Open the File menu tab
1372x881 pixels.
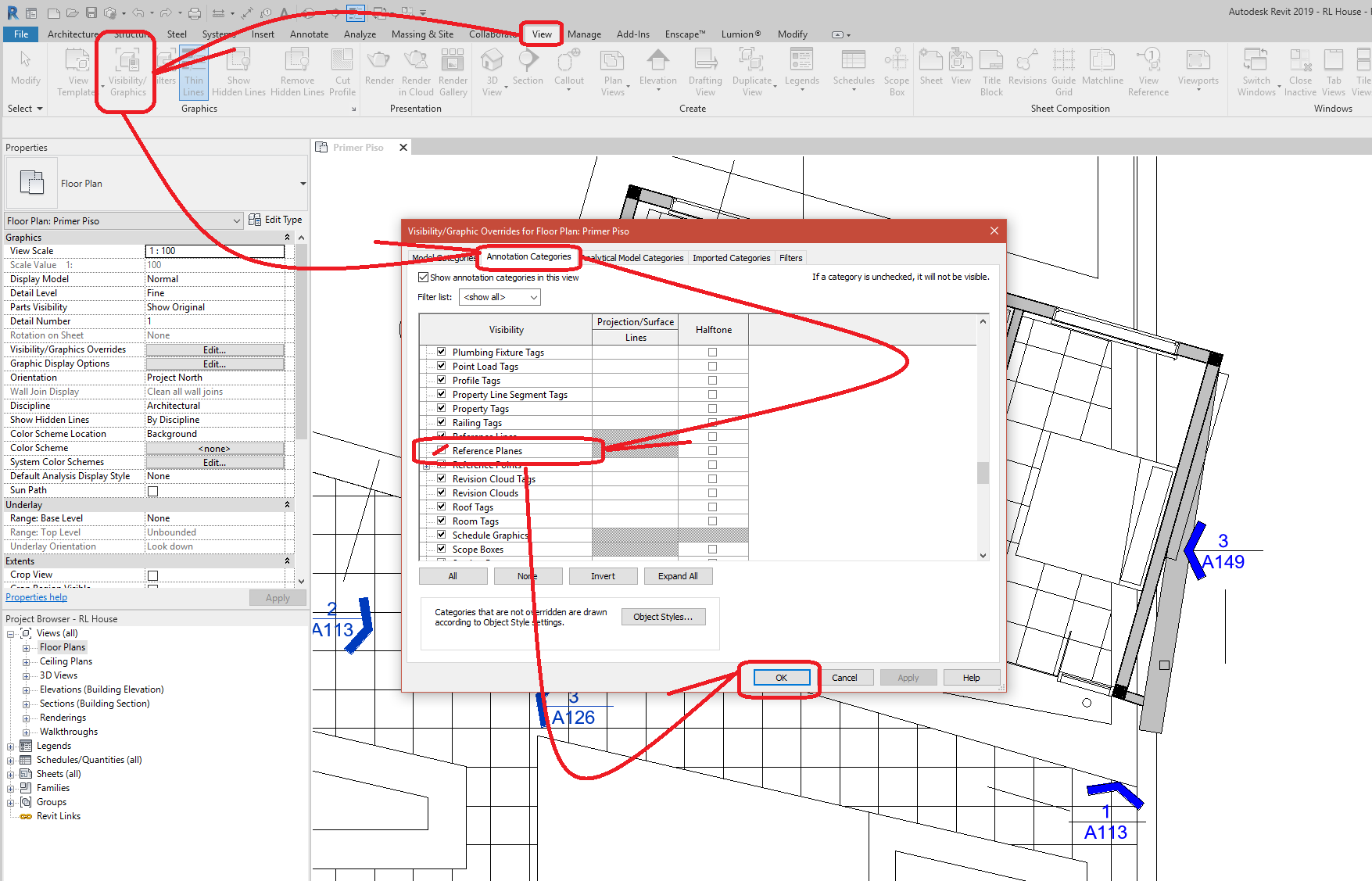click(21, 34)
